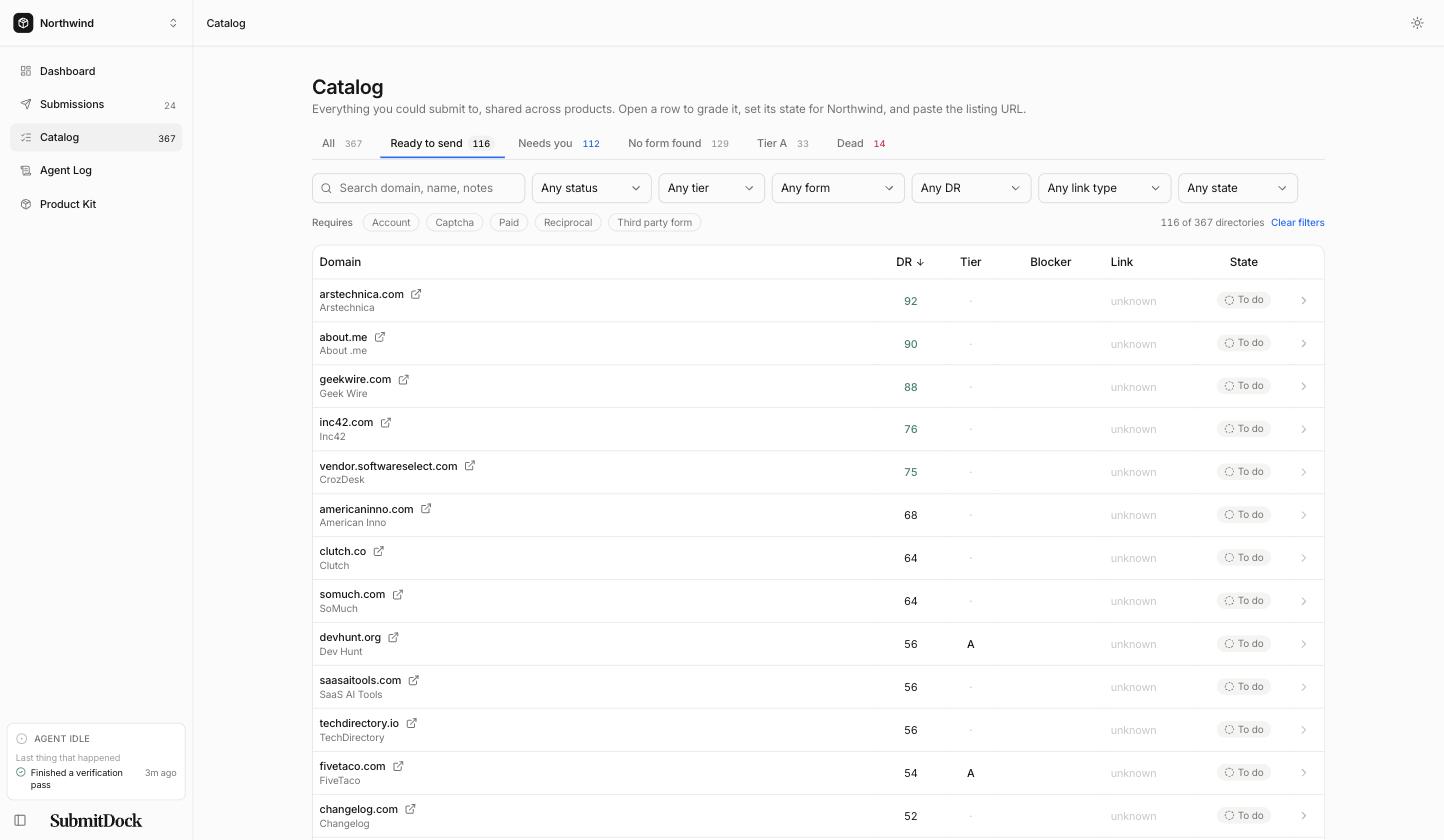Image resolution: width=1444 pixels, height=840 pixels.
Task: Clear filters link
Action: [1297, 222]
